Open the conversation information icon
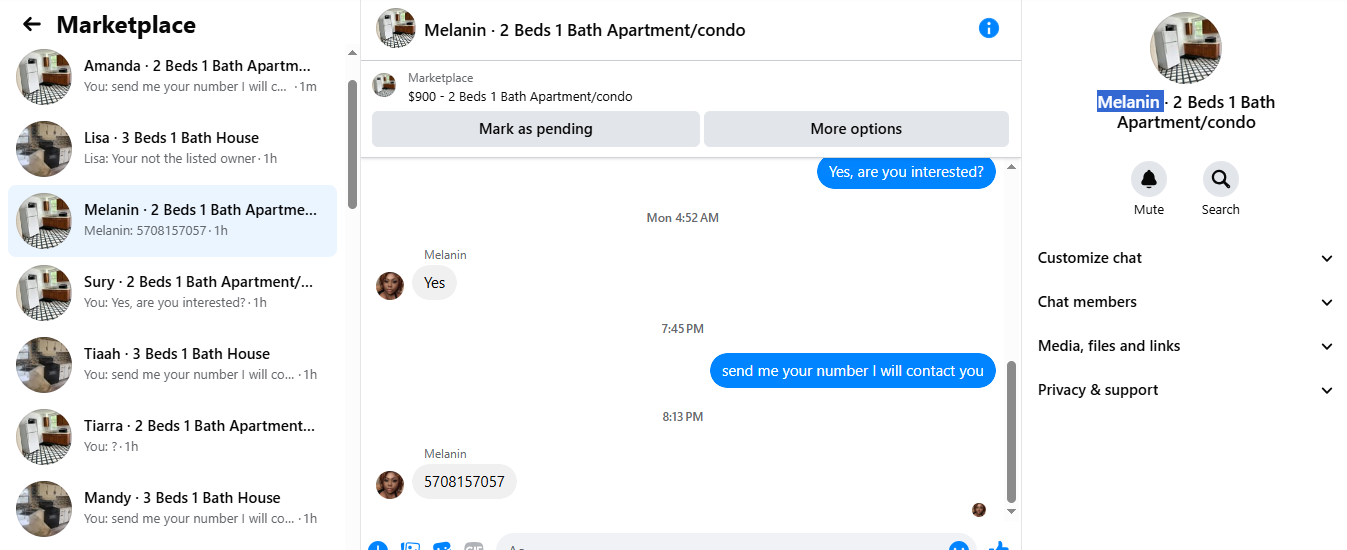This screenshot has height=550, width=1347. tap(988, 28)
